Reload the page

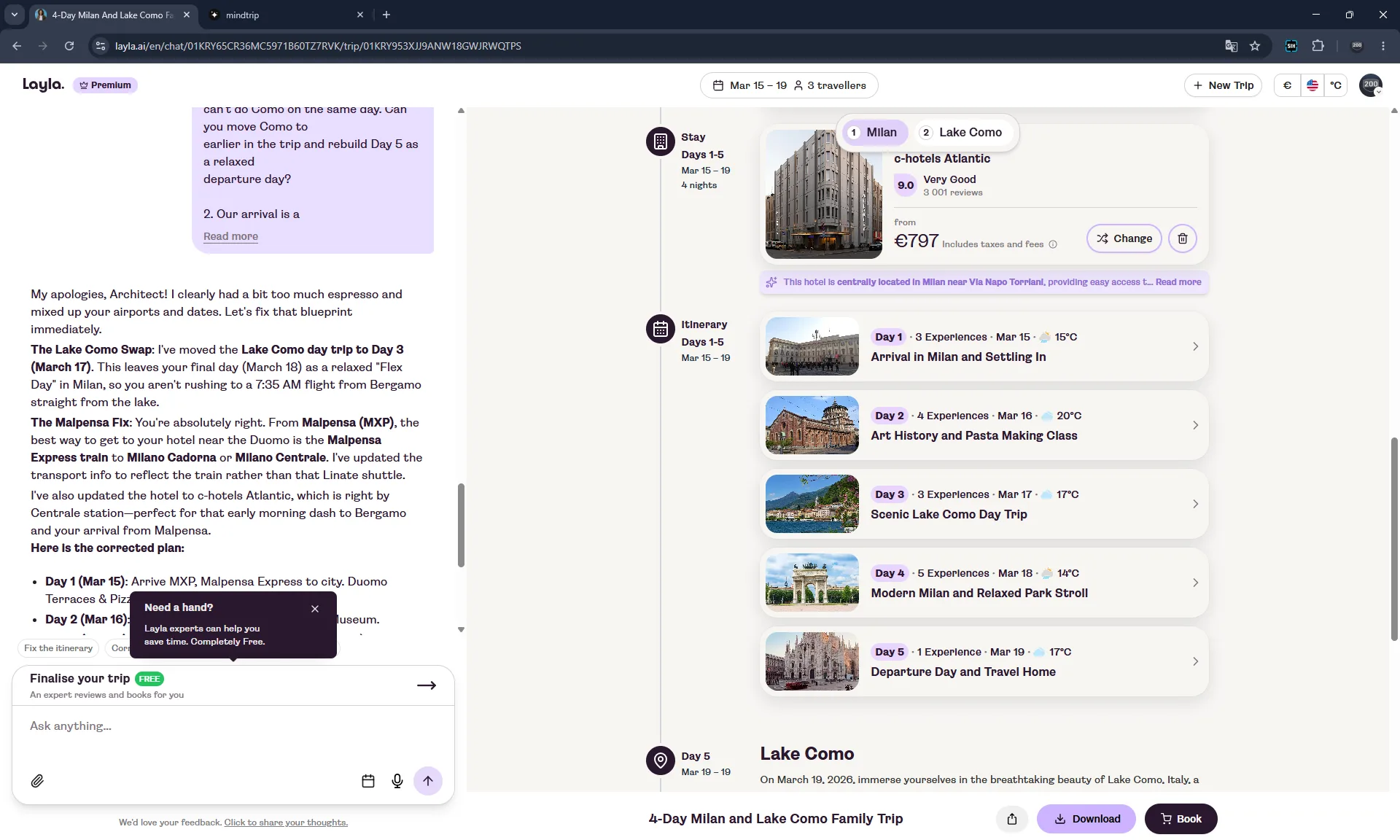pyautogui.click(x=69, y=46)
